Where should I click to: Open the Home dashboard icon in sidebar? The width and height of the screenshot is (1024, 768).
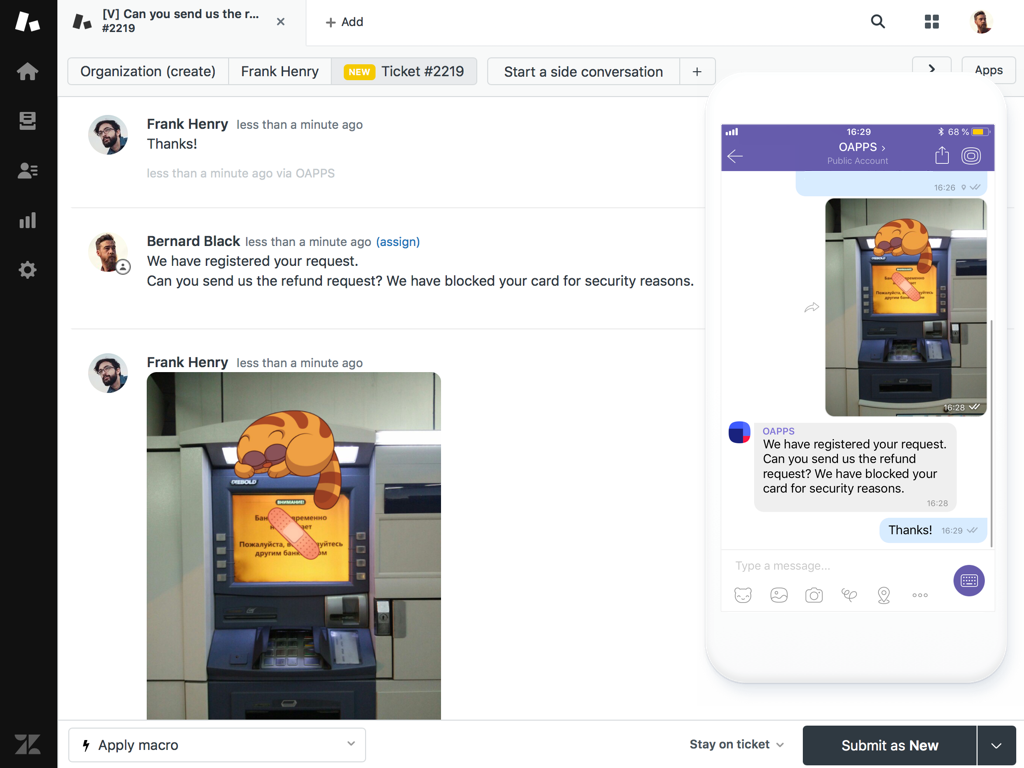27,71
